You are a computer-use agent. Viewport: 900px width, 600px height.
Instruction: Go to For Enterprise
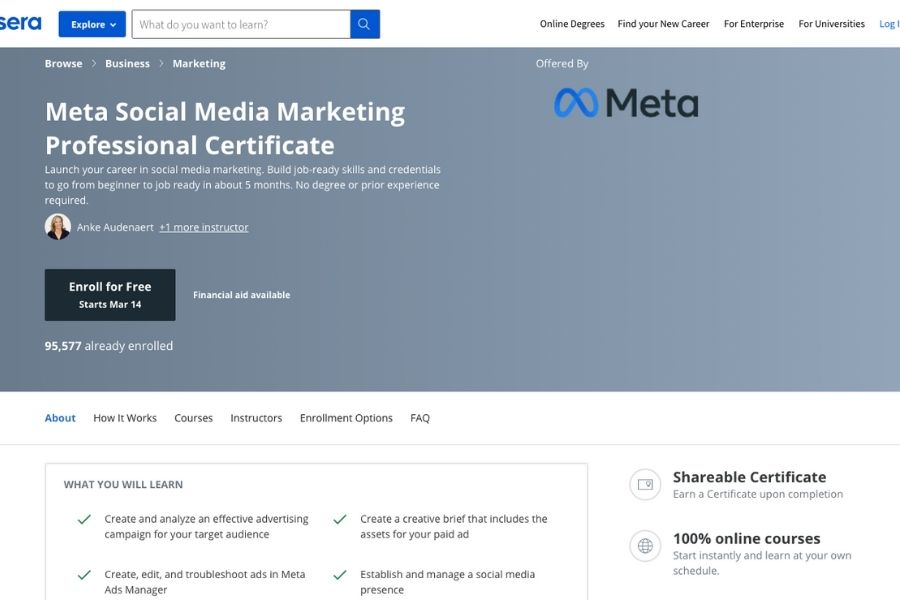tap(754, 24)
